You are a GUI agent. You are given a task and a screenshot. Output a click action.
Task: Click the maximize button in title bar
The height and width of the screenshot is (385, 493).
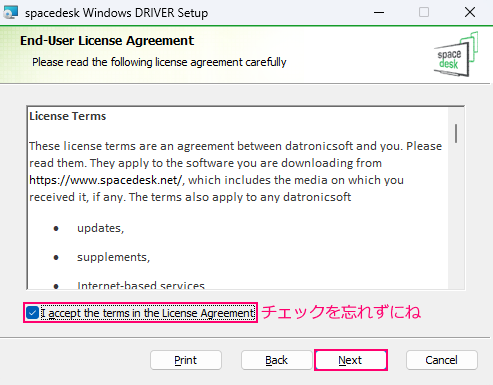coord(424,13)
